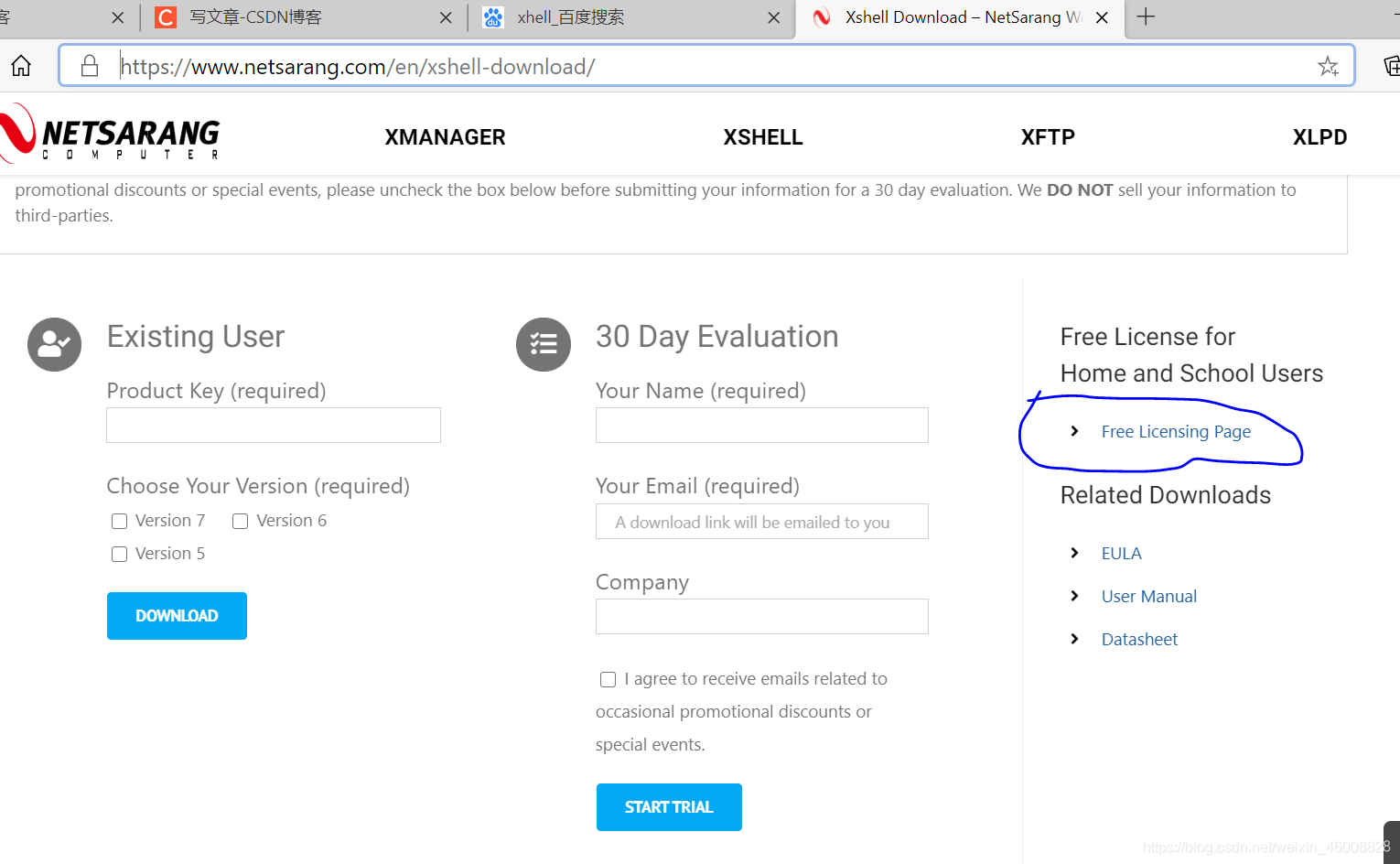1400x864 pixels.
Task: Click the DOWNLOAD button
Action: 177,616
